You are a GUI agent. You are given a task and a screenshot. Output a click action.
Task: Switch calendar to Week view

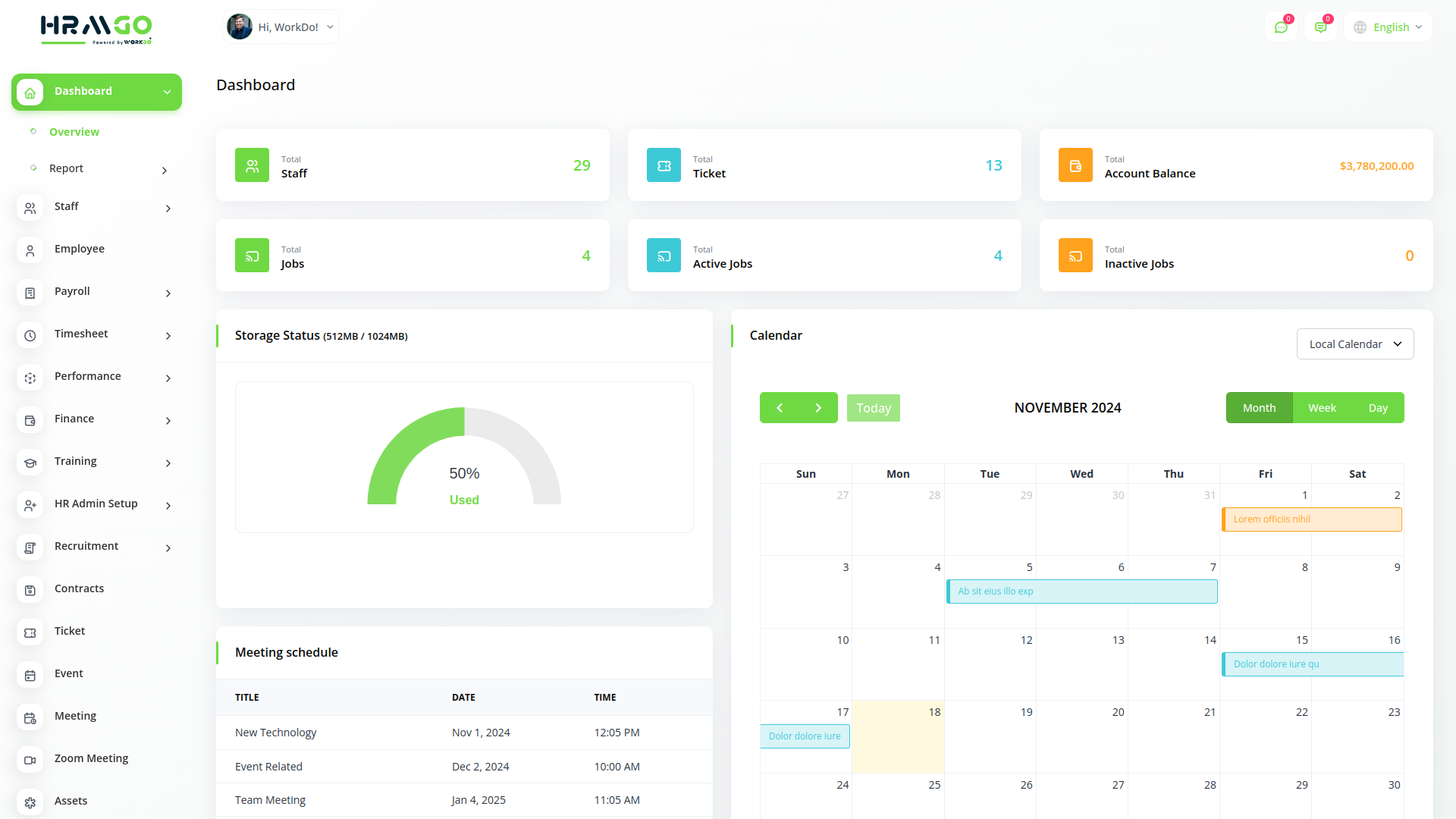1322,408
